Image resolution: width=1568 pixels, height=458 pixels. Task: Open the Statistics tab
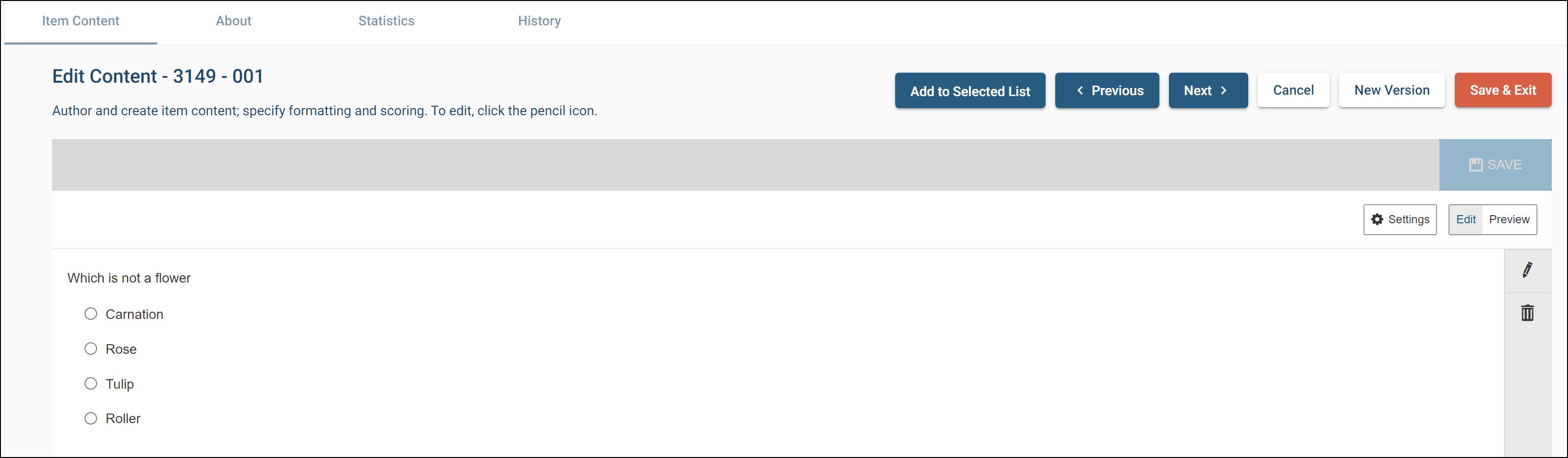pyautogui.click(x=386, y=21)
